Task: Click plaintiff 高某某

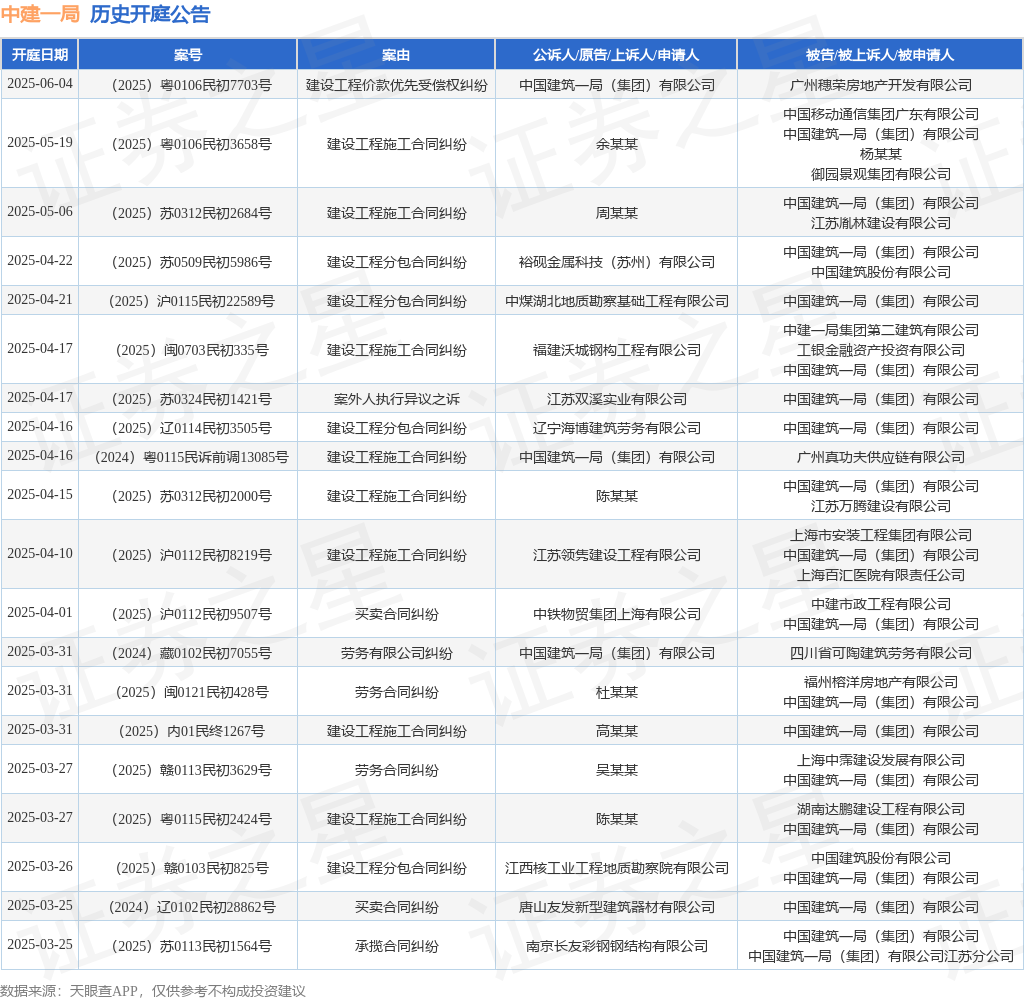Action: click(616, 732)
